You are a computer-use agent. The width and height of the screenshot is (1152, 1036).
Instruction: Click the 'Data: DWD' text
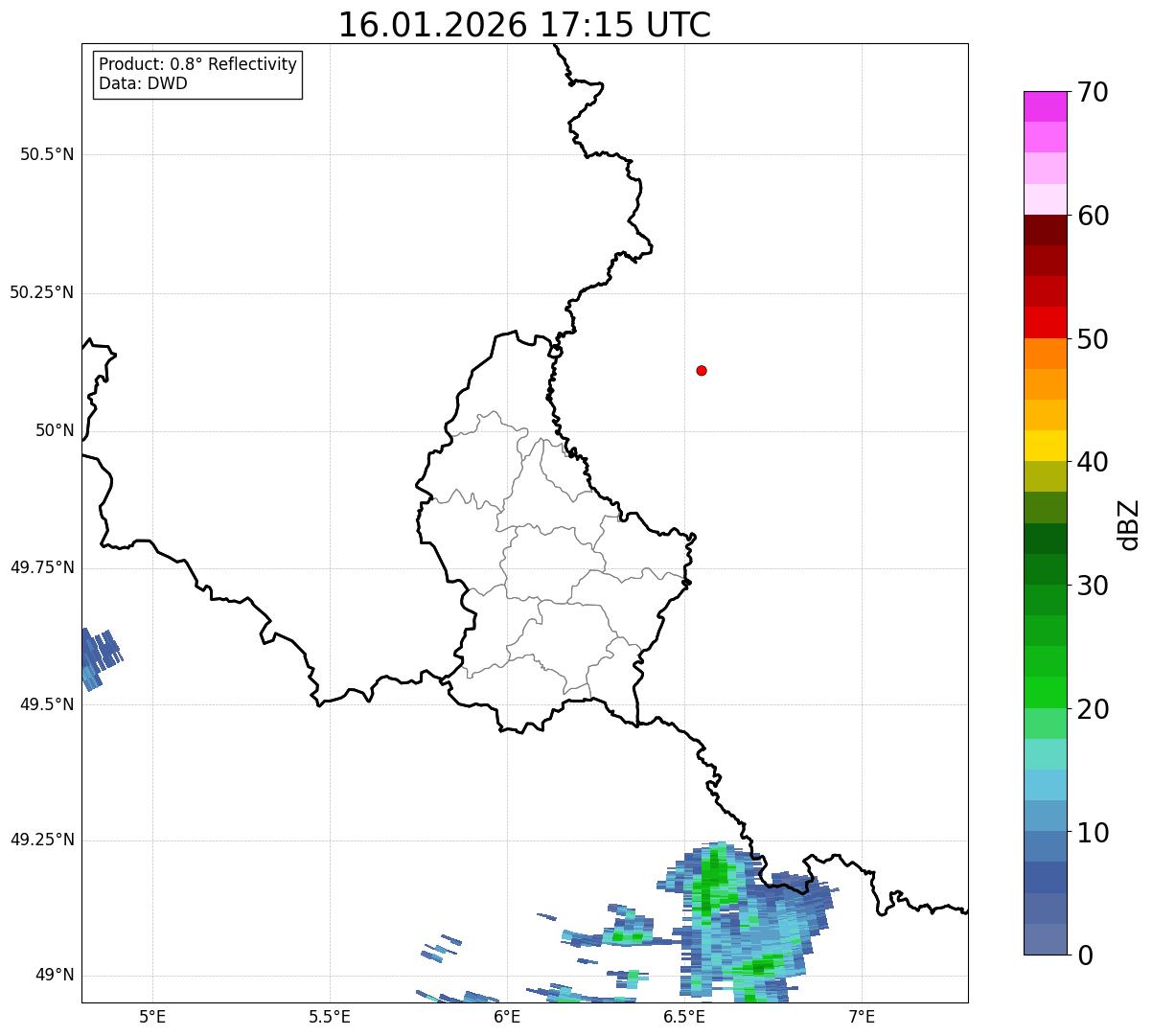143,83
